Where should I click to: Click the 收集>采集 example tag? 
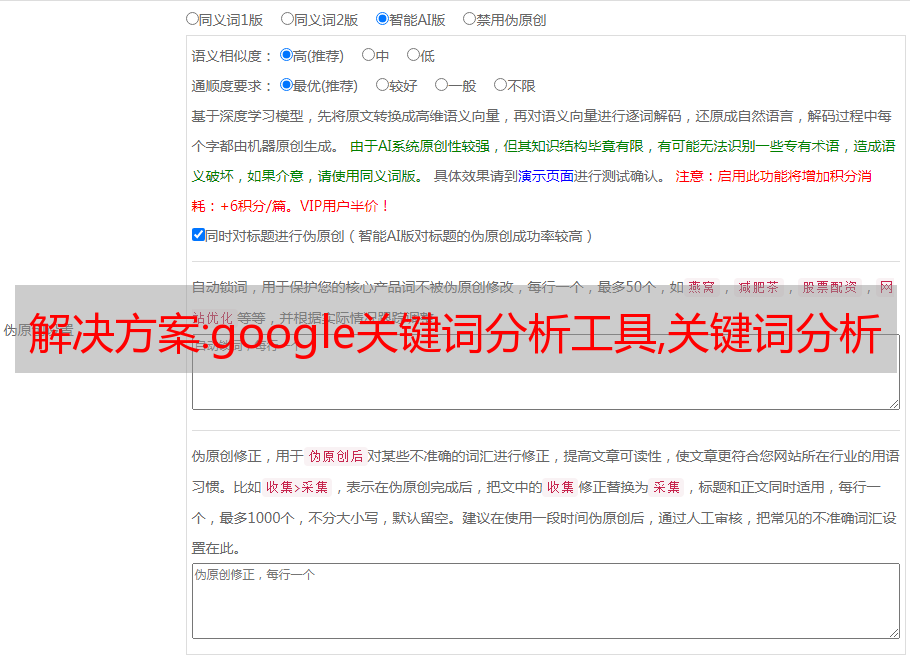(x=297, y=487)
